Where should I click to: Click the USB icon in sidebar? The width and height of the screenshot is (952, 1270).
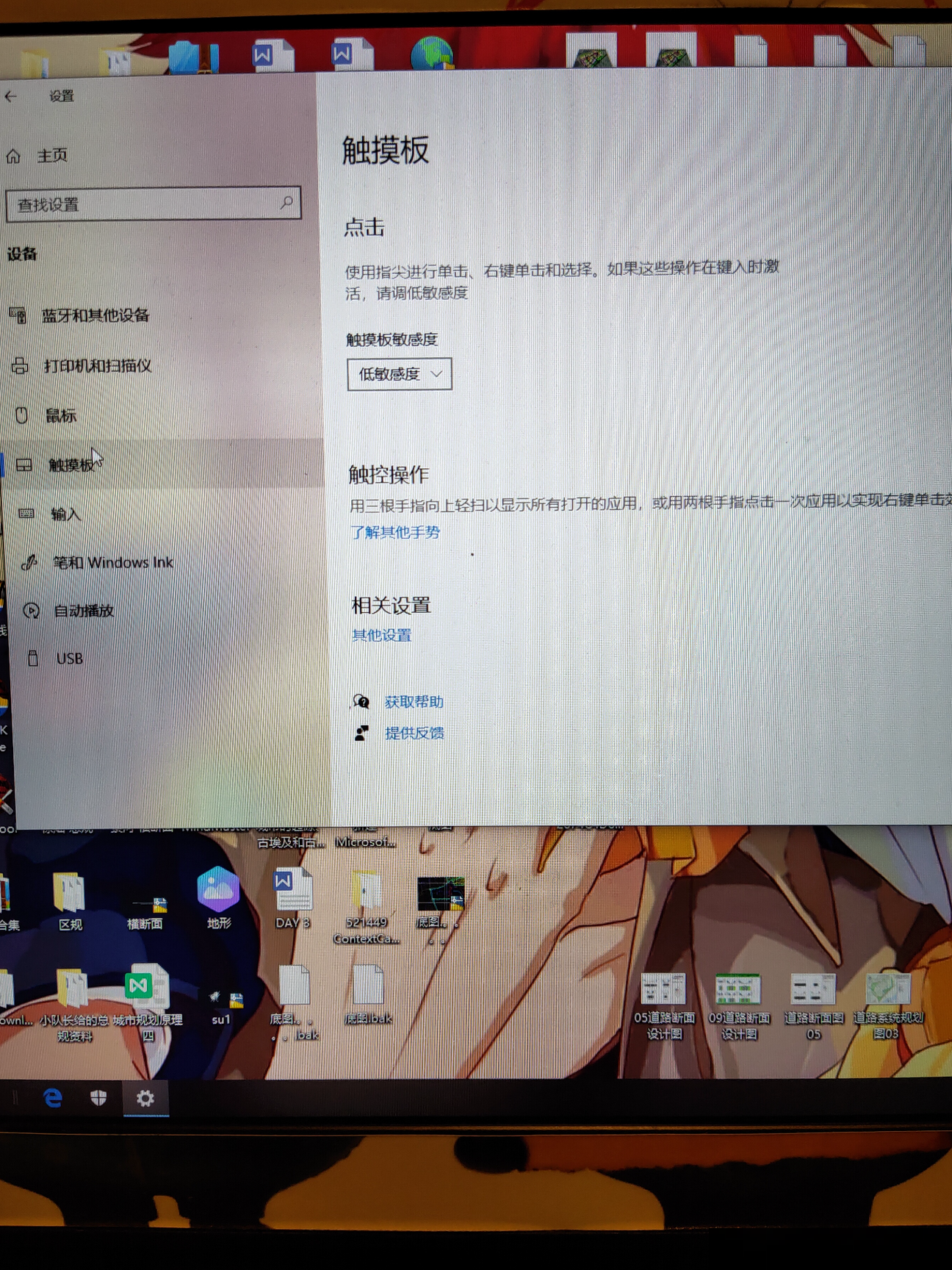point(33,658)
